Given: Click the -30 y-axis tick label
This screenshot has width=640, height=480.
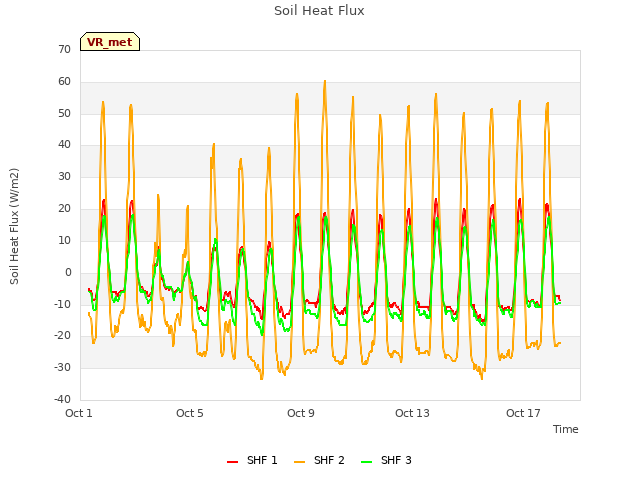Looking at the screenshot, I should pyautogui.click(x=63, y=367).
